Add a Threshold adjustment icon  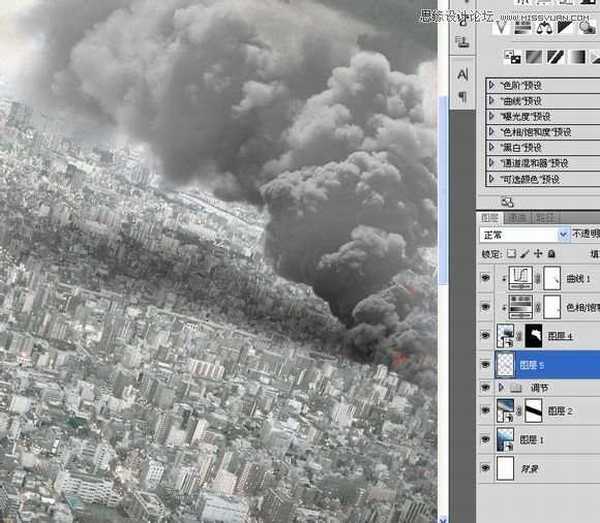555,57
